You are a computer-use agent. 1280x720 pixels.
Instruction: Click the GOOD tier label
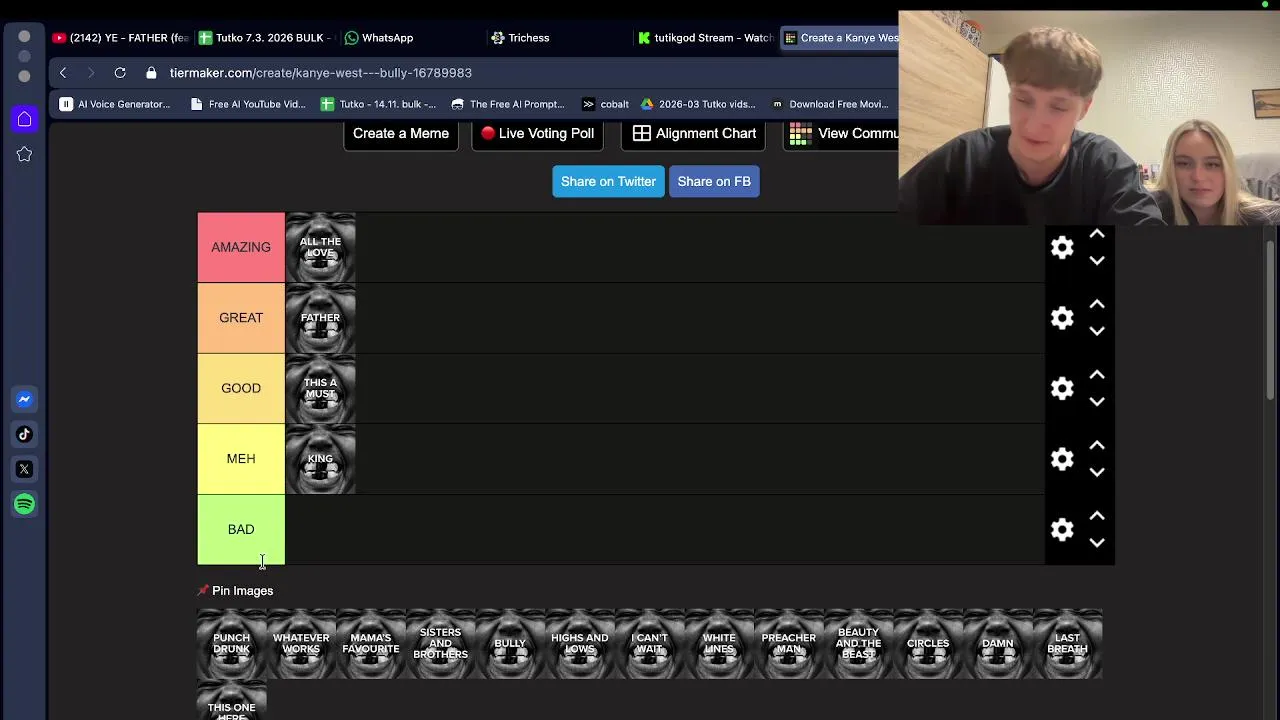[x=241, y=388]
